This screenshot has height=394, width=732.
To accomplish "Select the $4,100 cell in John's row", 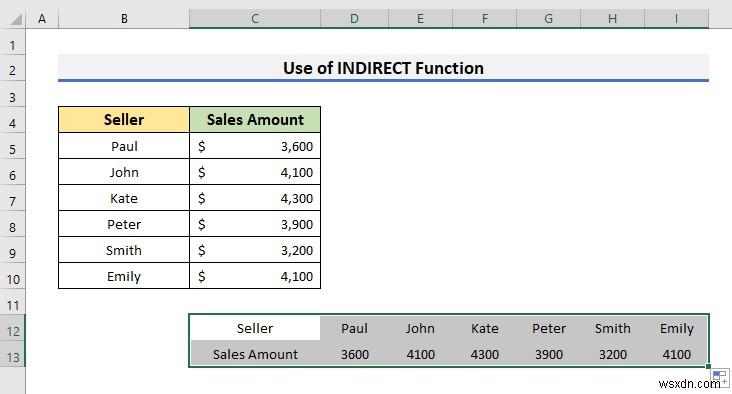I will (x=255, y=172).
